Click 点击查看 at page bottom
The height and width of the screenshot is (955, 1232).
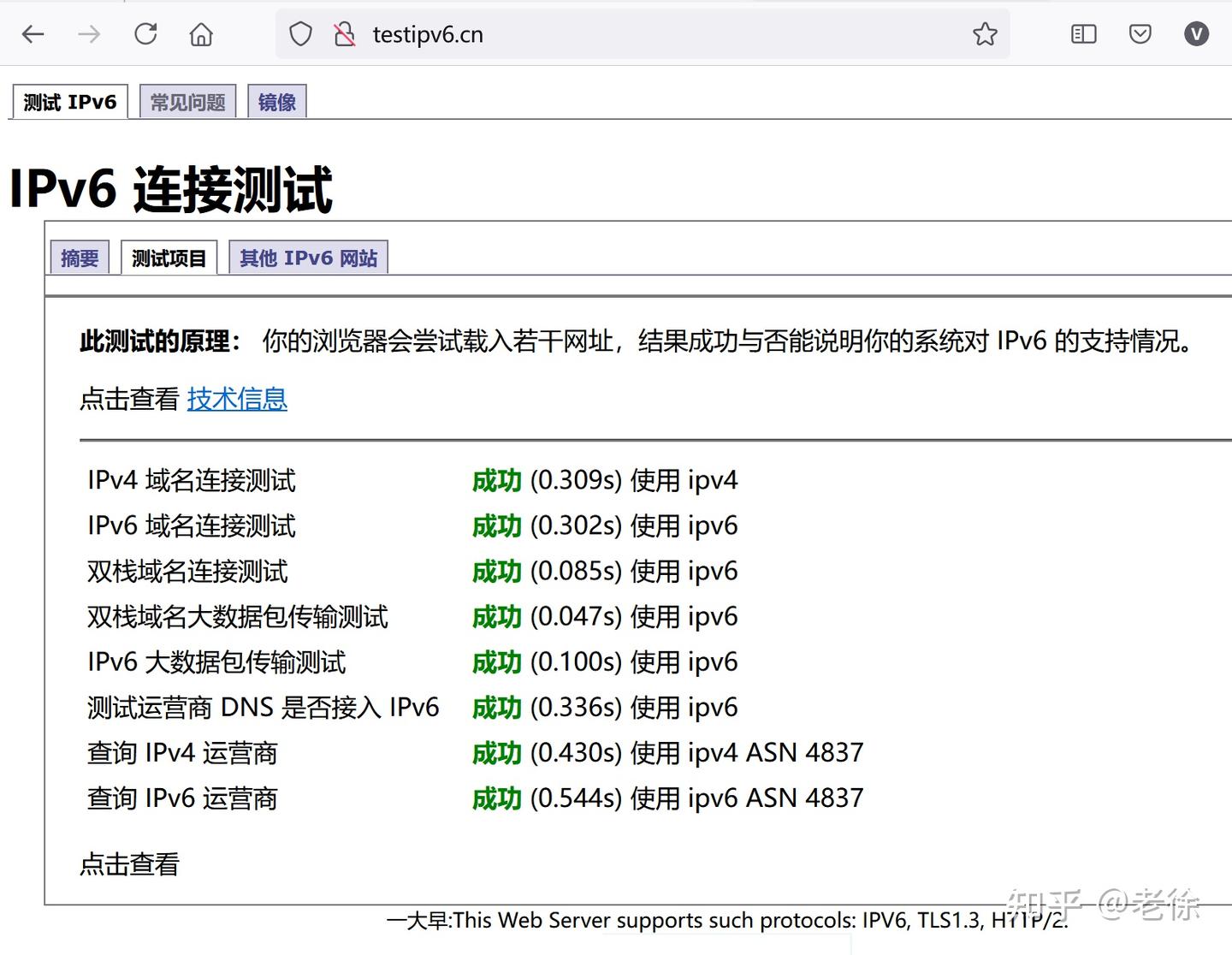(x=128, y=864)
